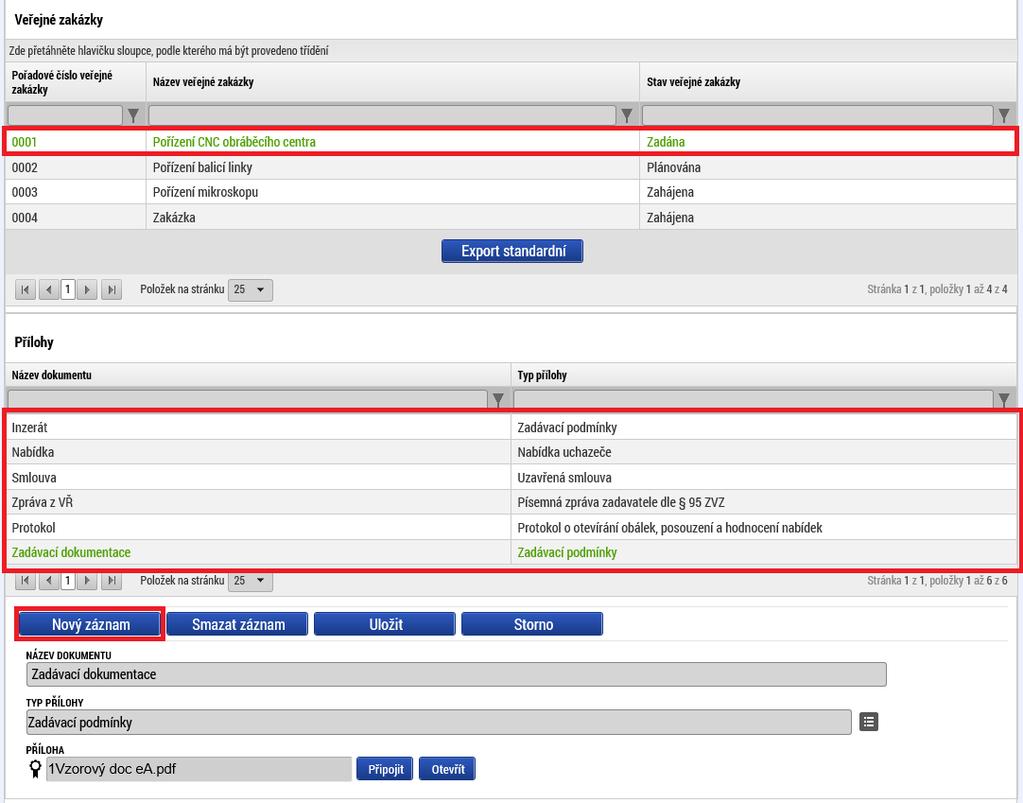Select row Pořízení balicí linky
Image resolution: width=1023 pixels, height=803 pixels.
(x=511, y=168)
